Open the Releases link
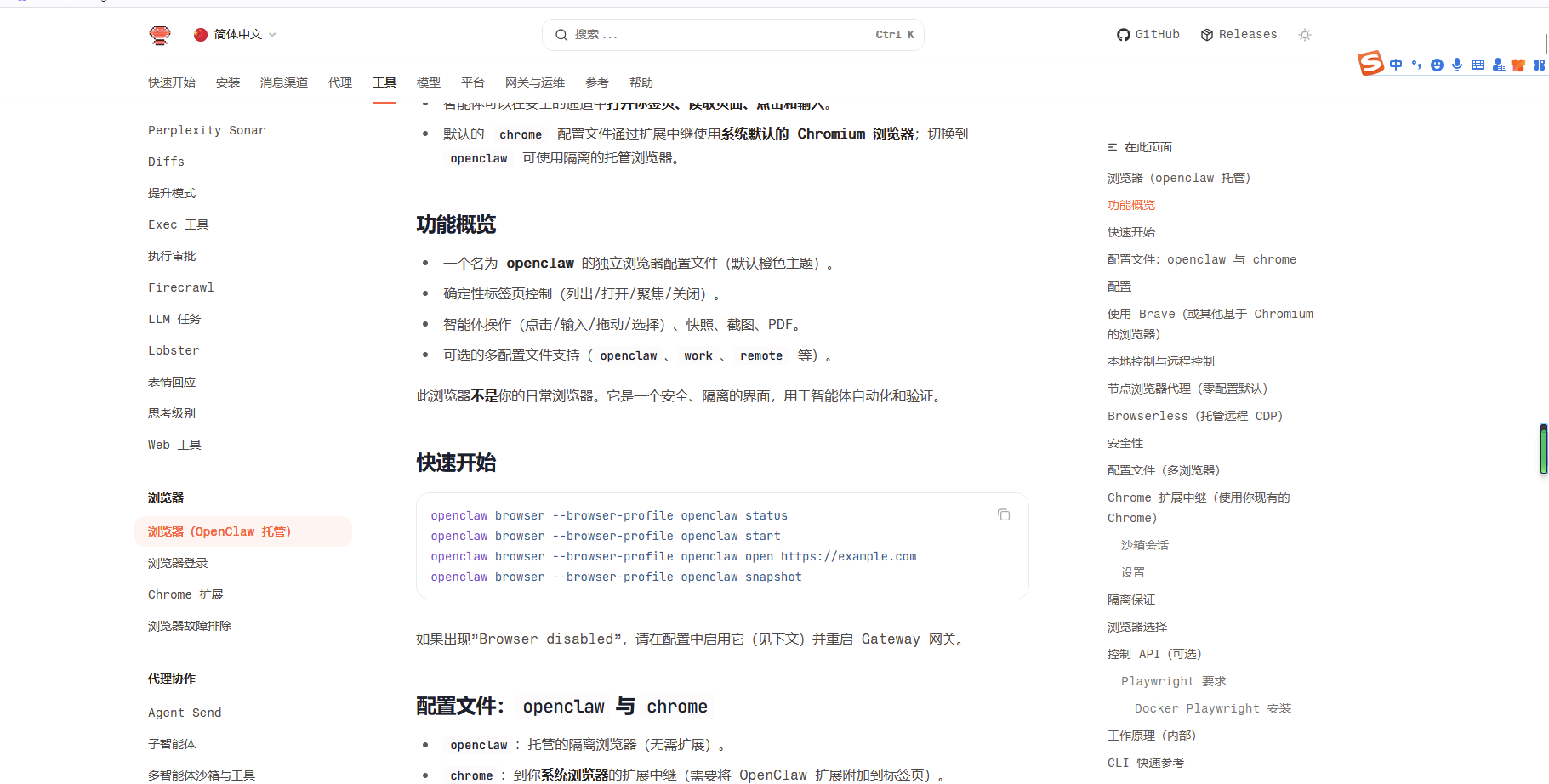 pyautogui.click(x=1239, y=35)
